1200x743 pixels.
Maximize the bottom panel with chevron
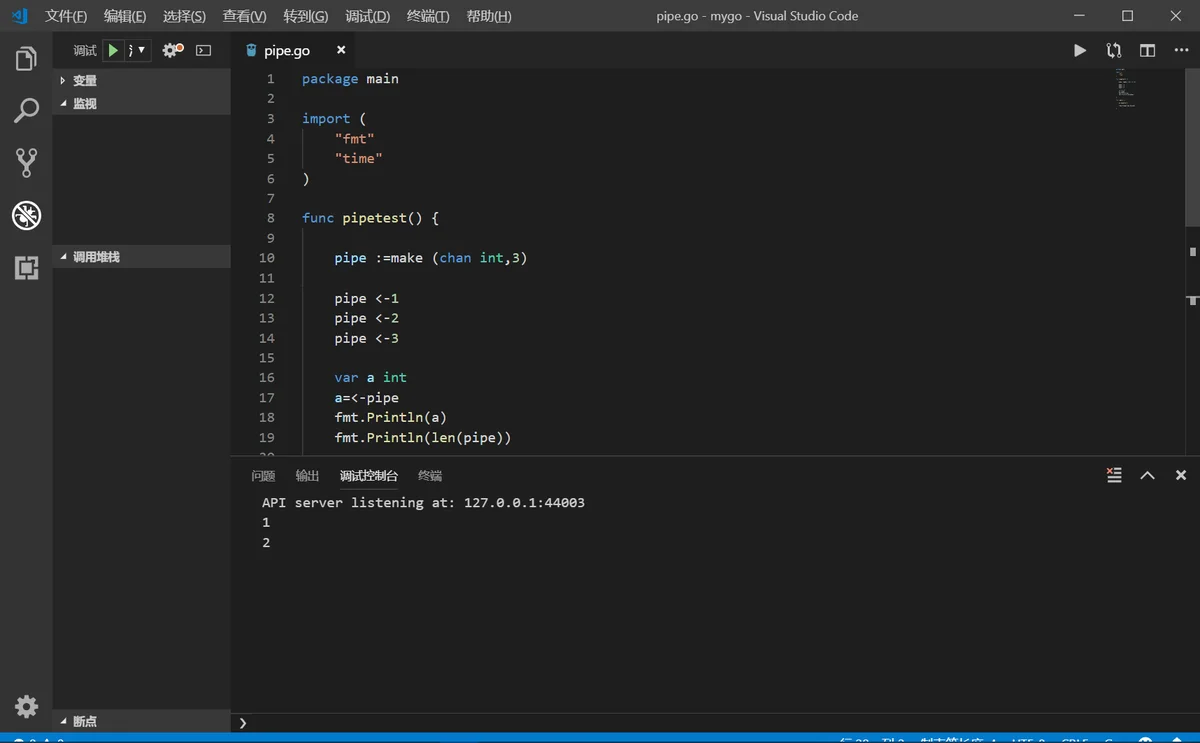pyautogui.click(x=1148, y=475)
